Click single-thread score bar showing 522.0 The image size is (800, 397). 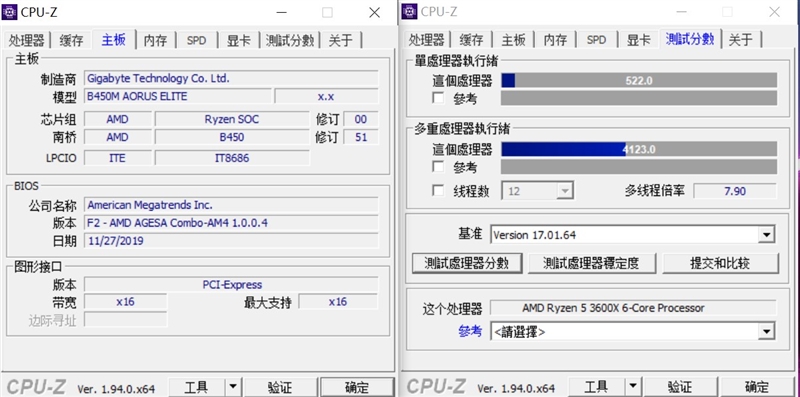pos(639,80)
